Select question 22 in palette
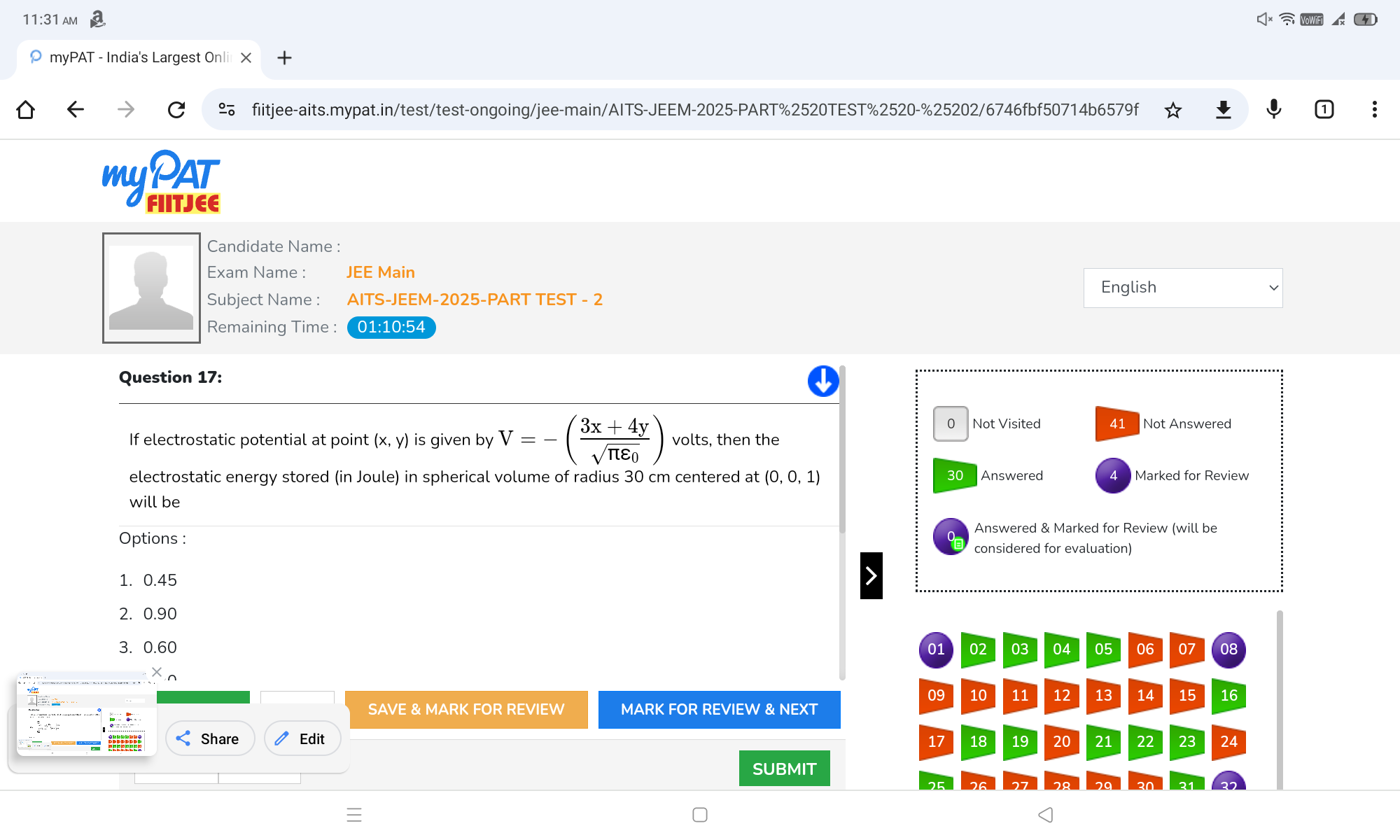 click(x=1145, y=742)
